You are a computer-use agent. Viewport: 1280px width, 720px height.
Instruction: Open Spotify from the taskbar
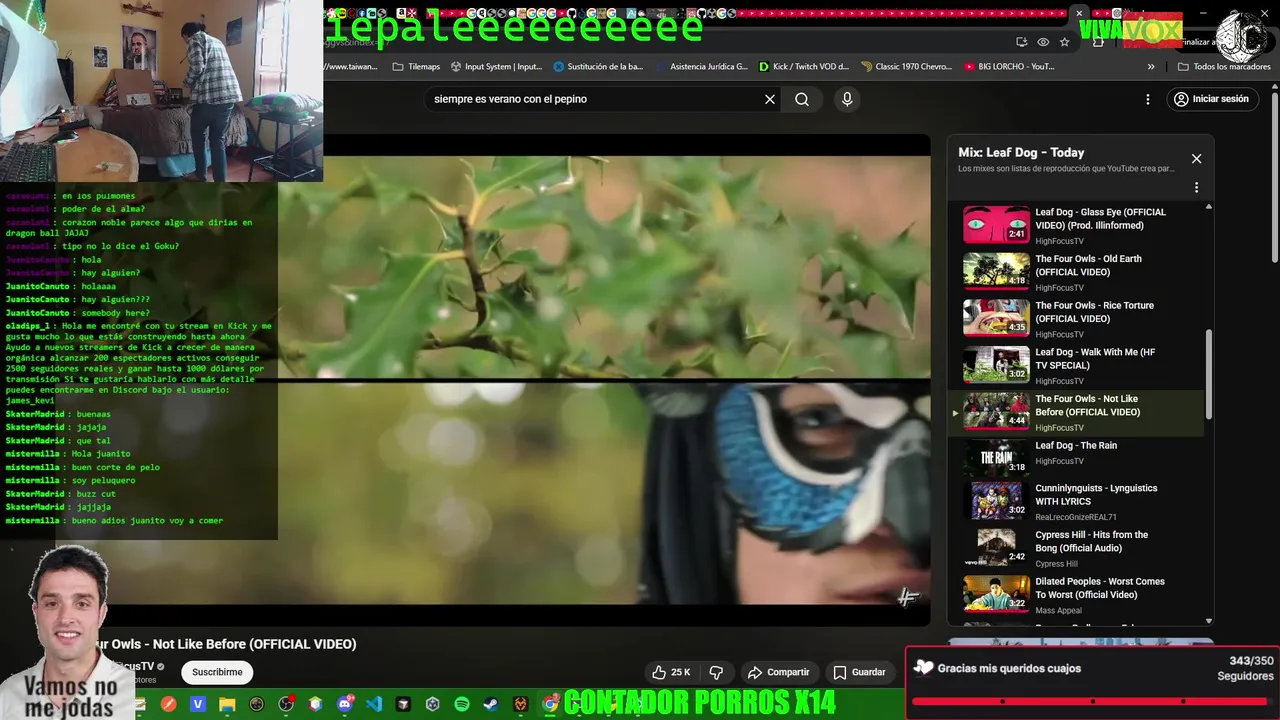(462, 704)
